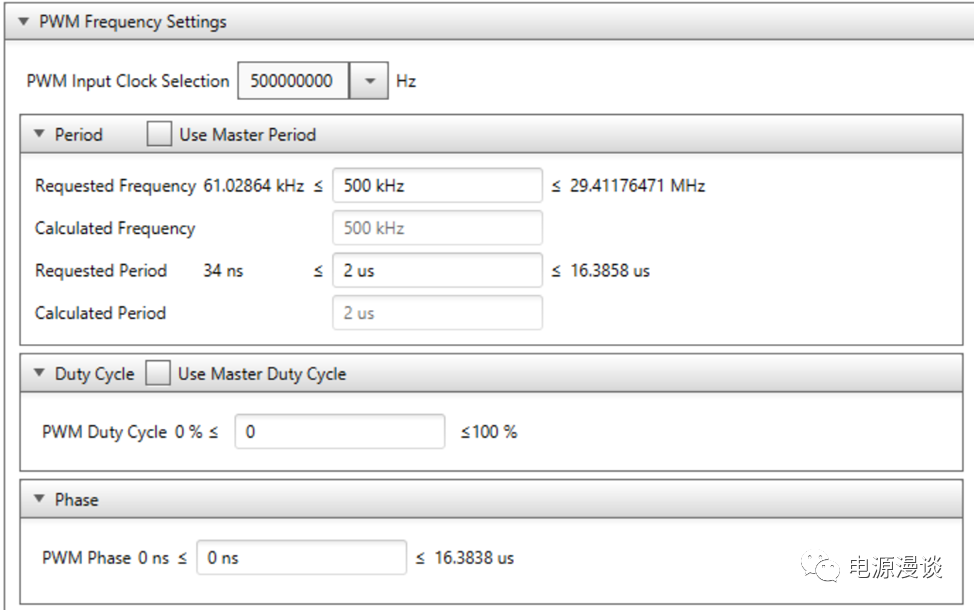Screen dimensions: 974x610
Task: Collapse the Period section triangle
Action: 40,135
